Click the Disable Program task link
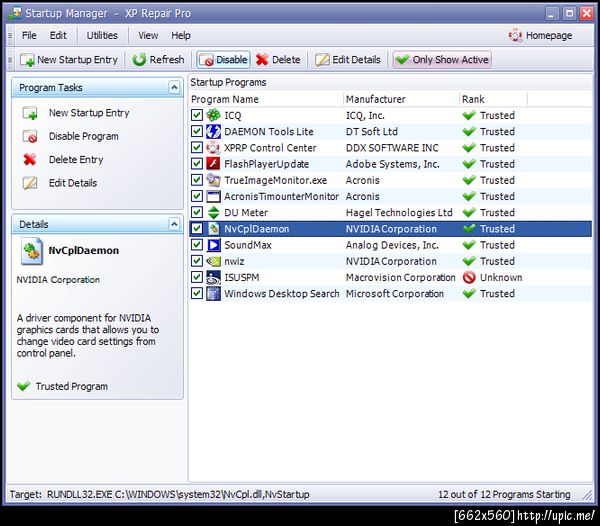 point(84,137)
